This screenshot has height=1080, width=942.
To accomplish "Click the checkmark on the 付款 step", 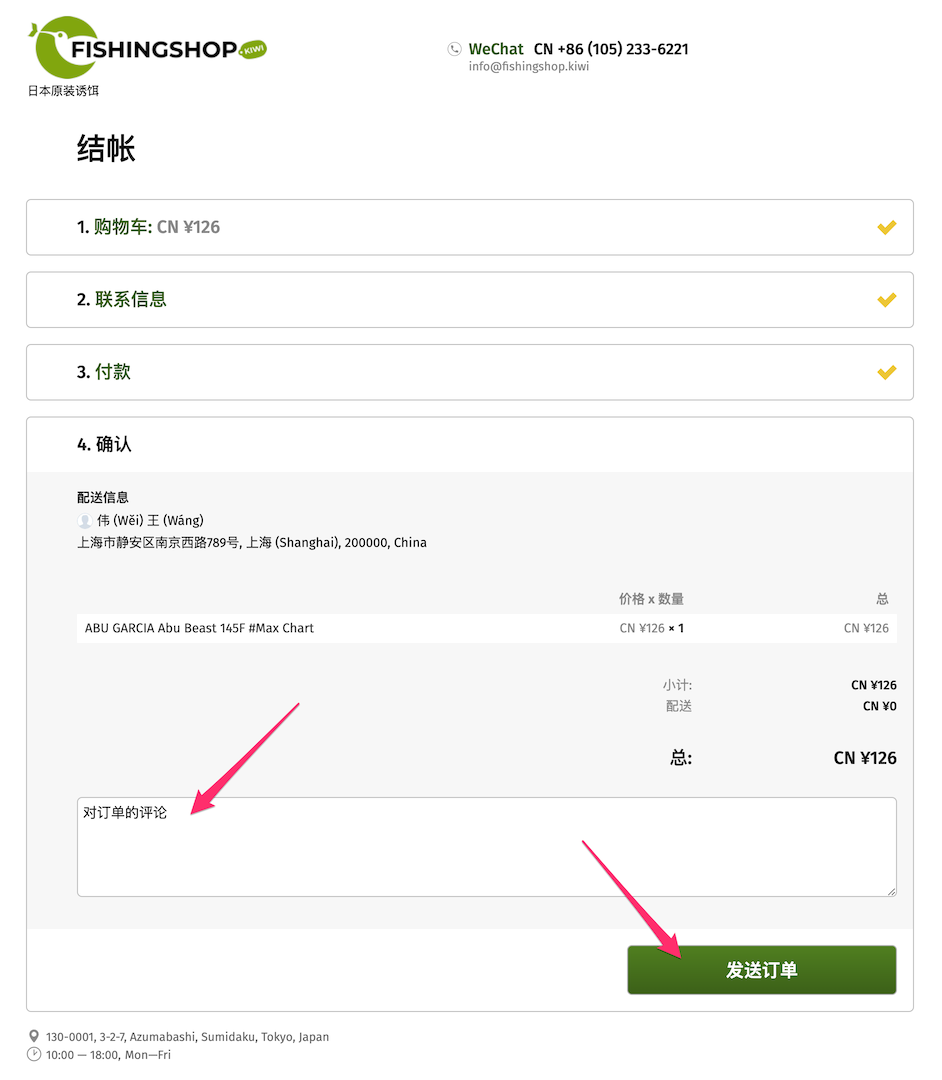I will click(886, 373).
